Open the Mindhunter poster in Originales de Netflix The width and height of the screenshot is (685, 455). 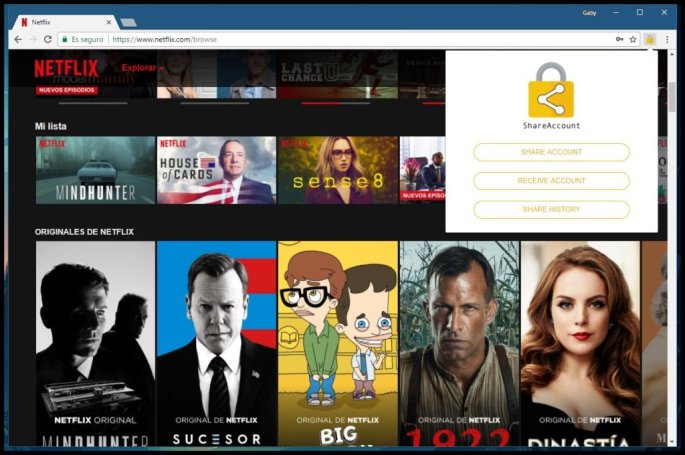(x=95, y=344)
